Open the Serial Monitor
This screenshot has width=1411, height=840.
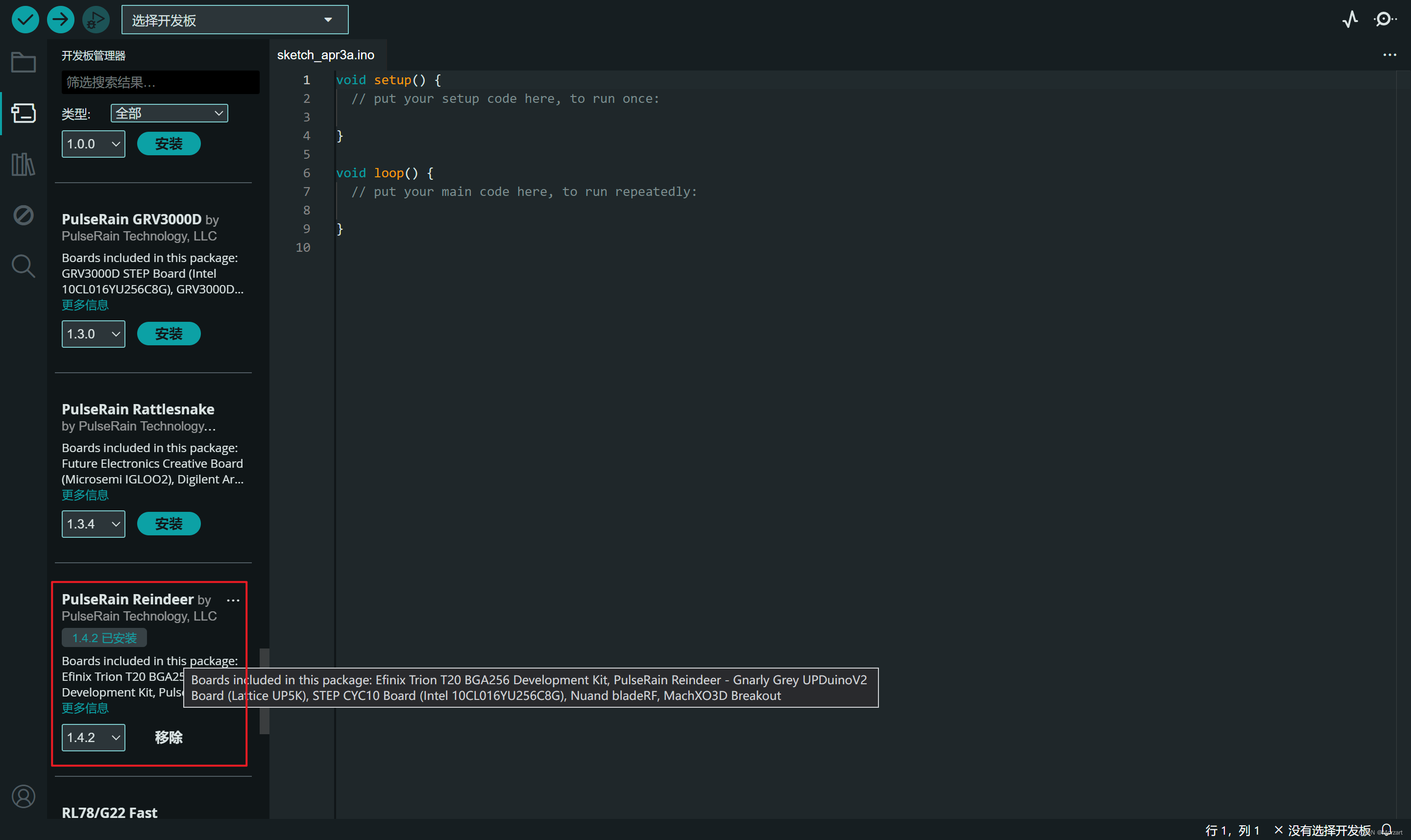click(1385, 20)
